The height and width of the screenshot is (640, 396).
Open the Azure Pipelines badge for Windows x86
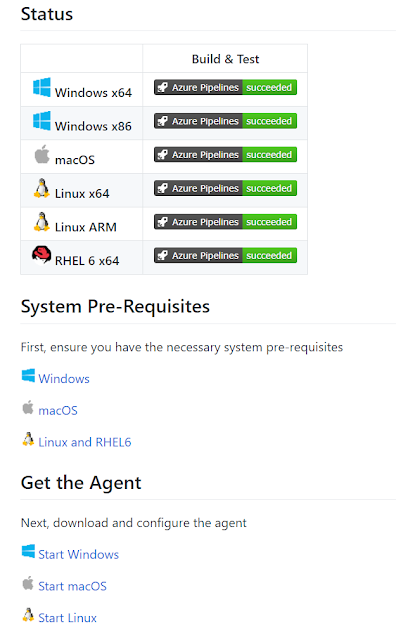(x=225, y=121)
